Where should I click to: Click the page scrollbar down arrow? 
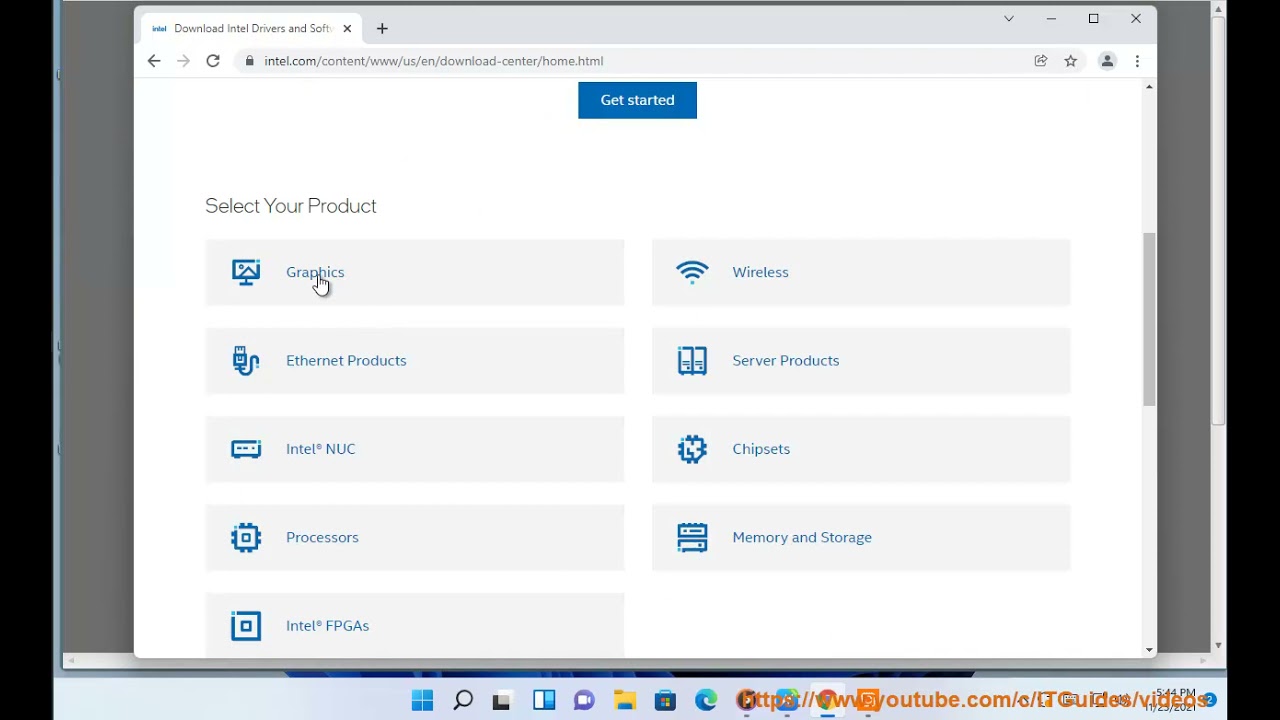[1149, 649]
